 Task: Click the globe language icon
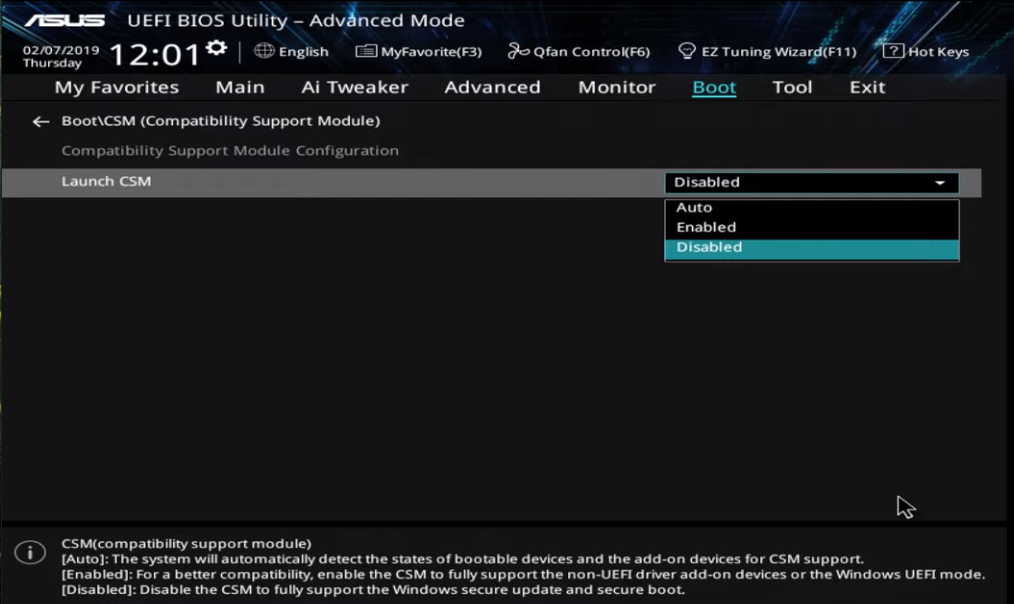coord(264,50)
